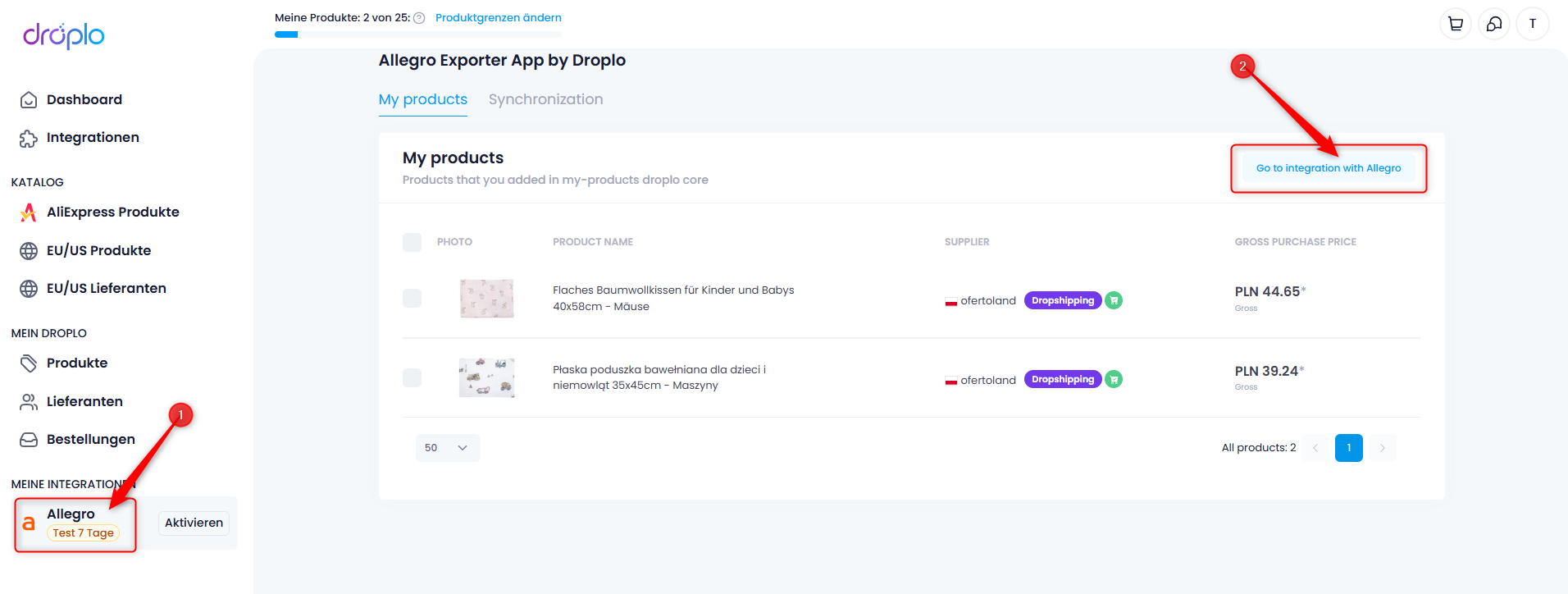Image resolution: width=1568 pixels, height=594 pixels.
Task: Click green cart icon in Płaska poduszka row
Action: tap(1114, 379)
